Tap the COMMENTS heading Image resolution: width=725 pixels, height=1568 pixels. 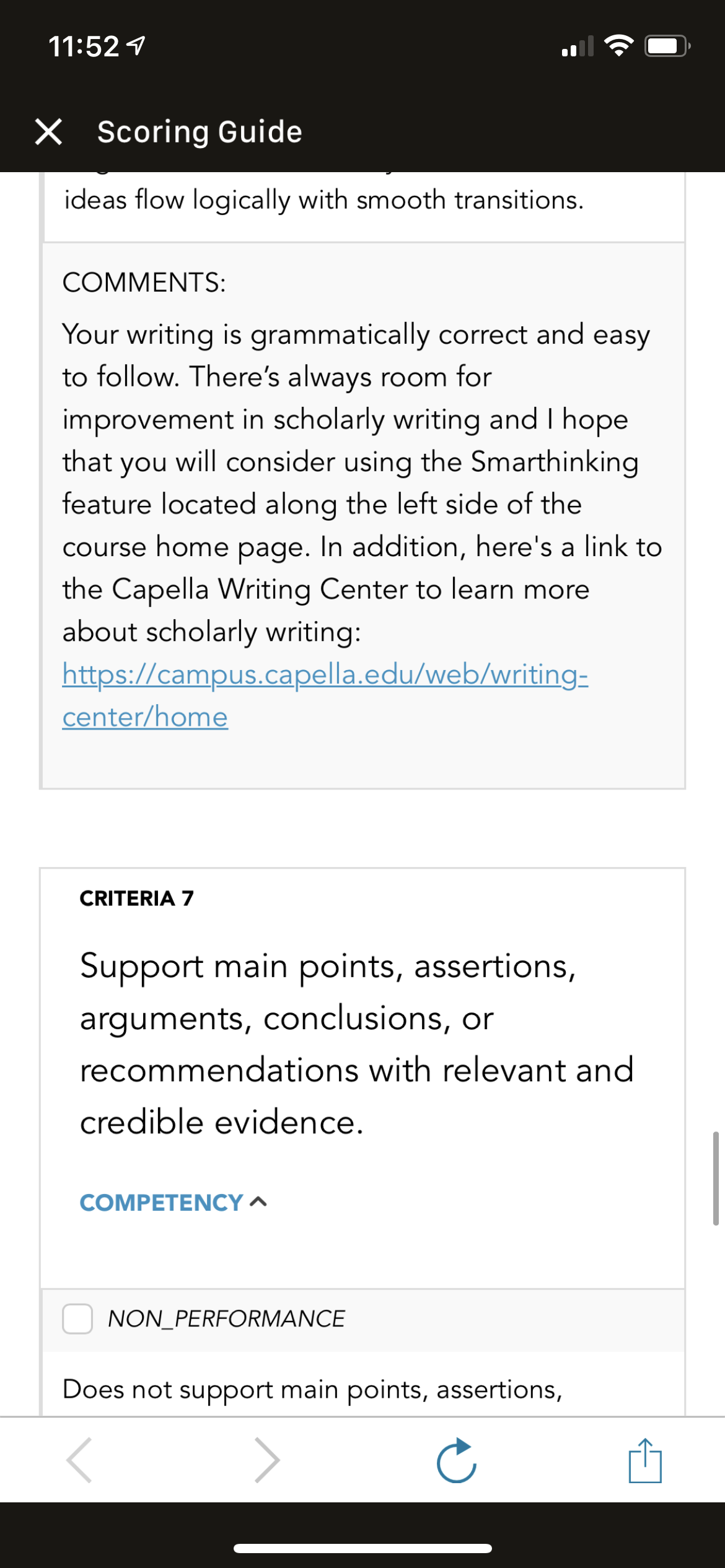pos(144,282)
